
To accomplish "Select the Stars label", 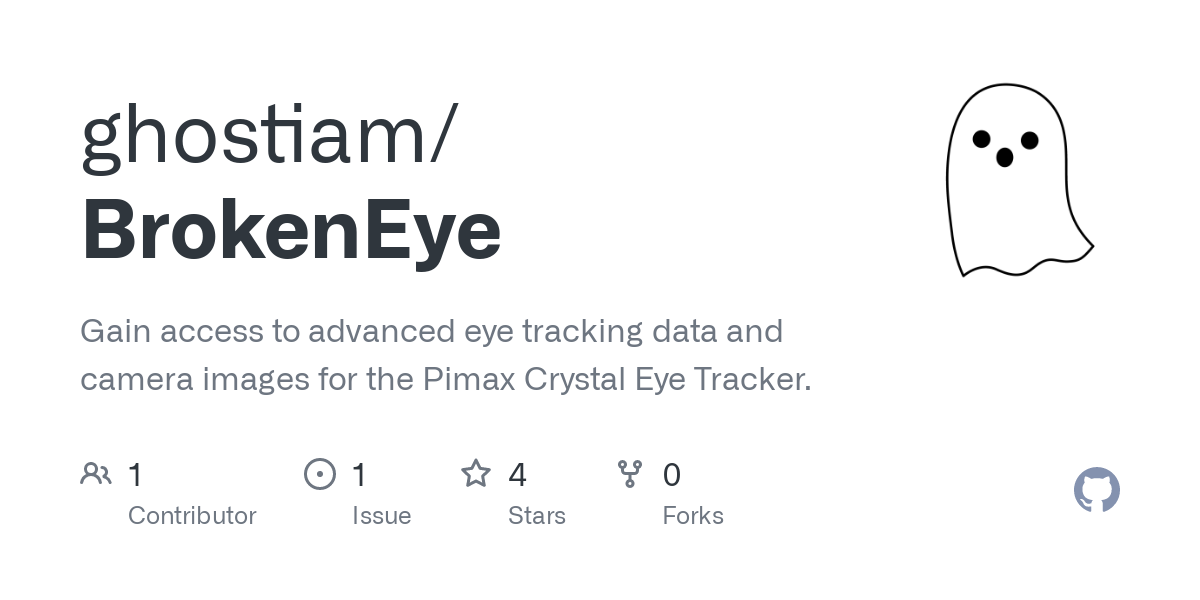I will click(537, 516).
